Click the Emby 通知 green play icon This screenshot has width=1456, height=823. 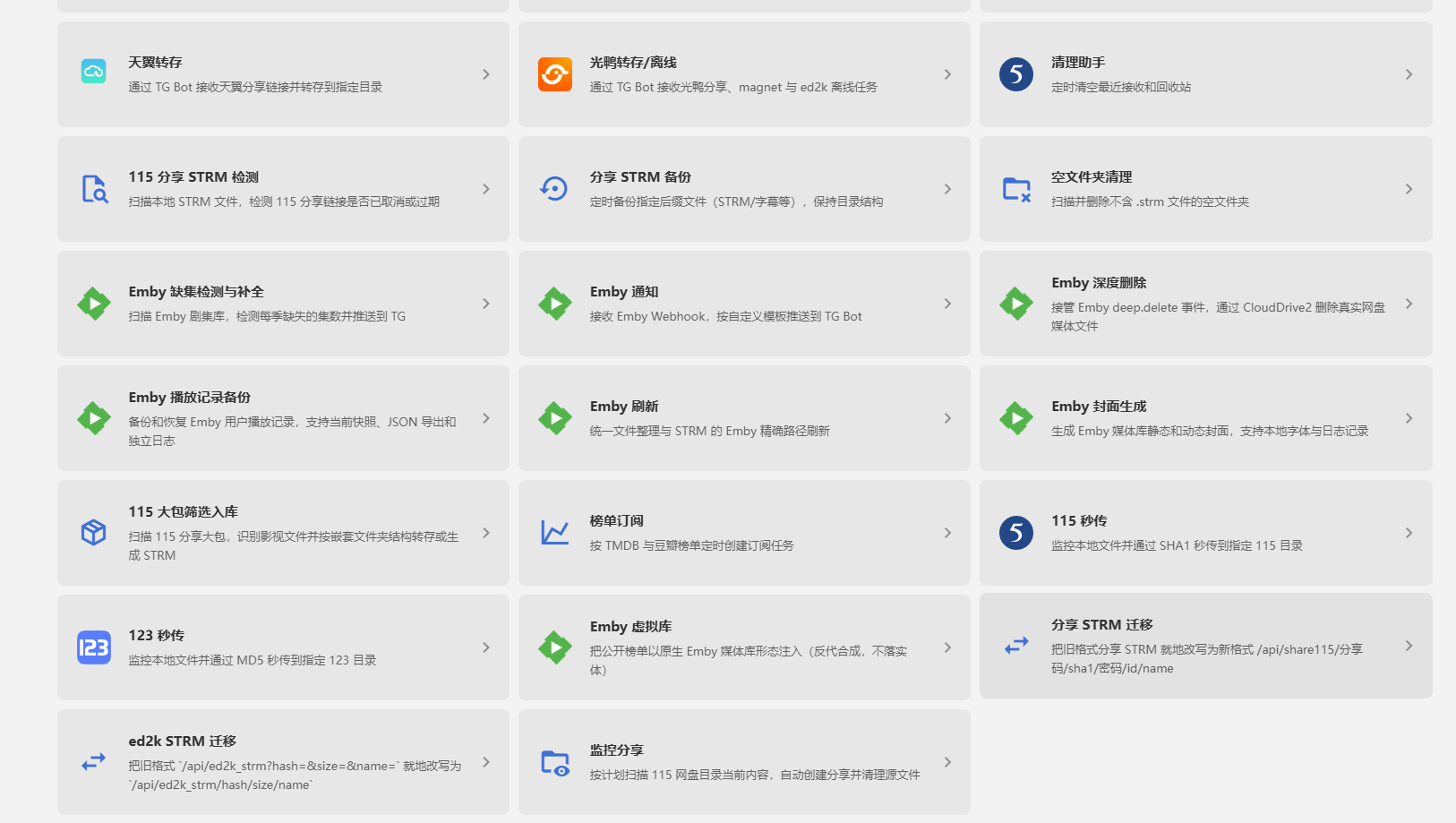pos(555,304)
